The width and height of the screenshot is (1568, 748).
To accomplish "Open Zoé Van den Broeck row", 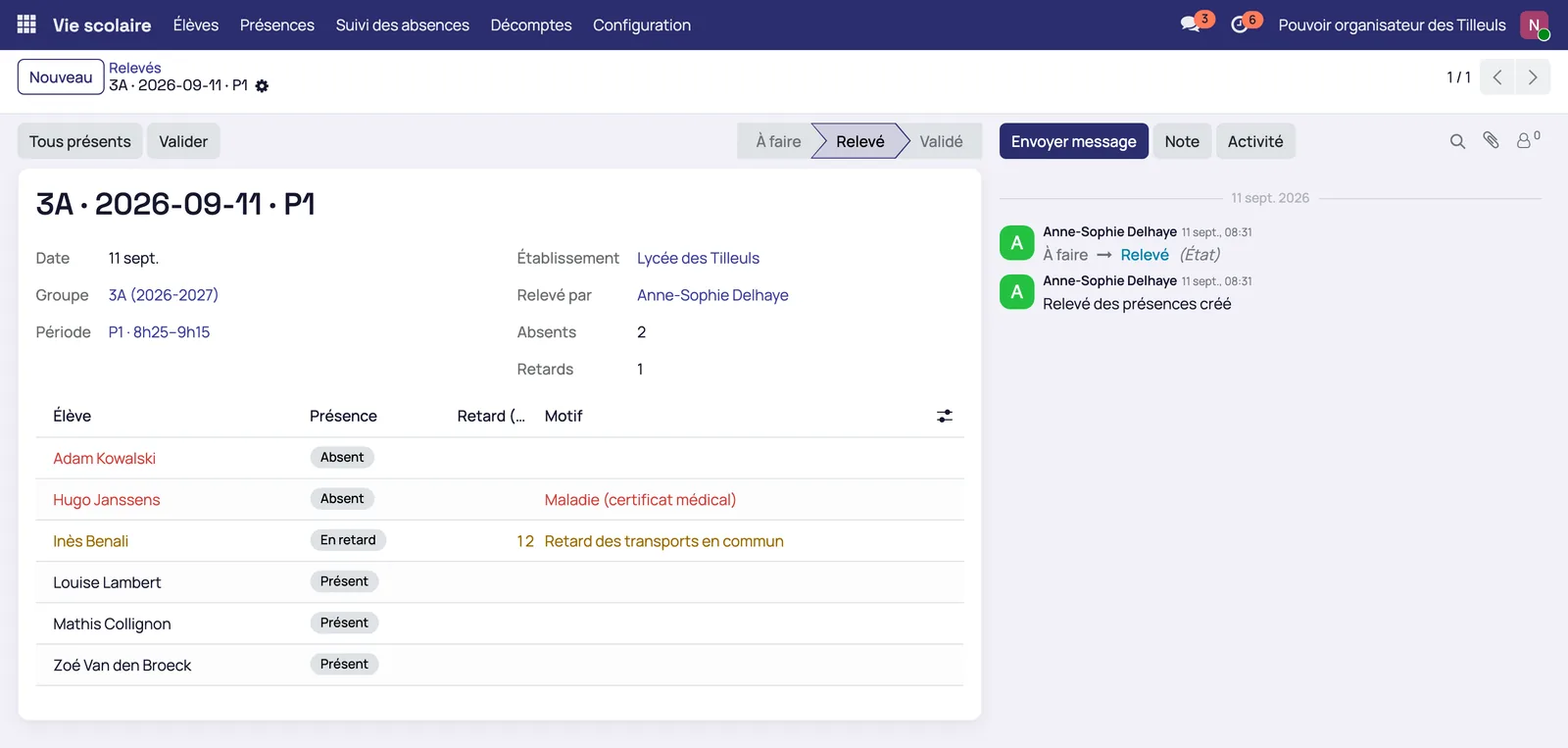I will coord(500,665).
